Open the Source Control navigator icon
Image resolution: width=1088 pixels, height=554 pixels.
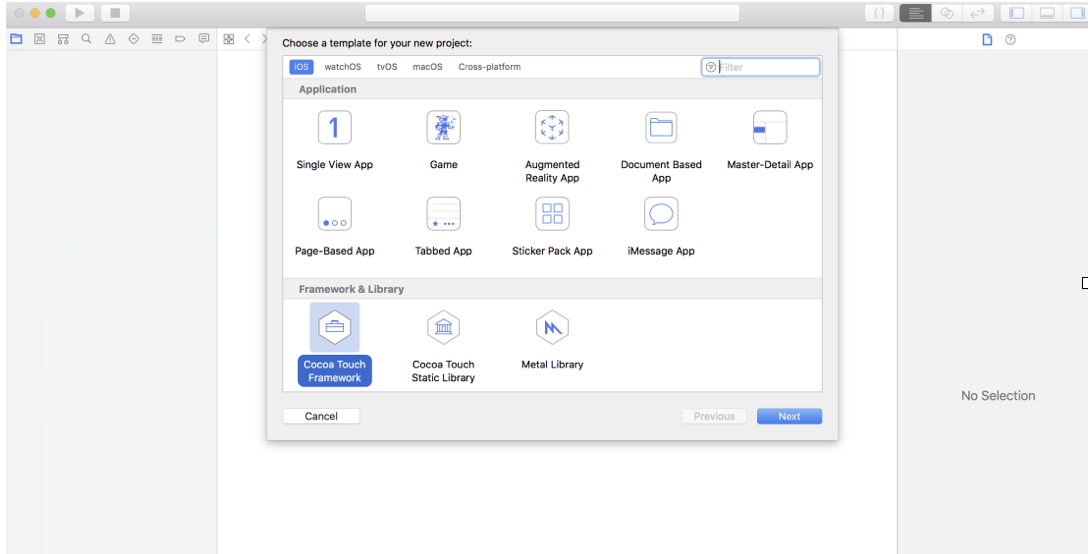pyautogui.click(x=40, y=39)
